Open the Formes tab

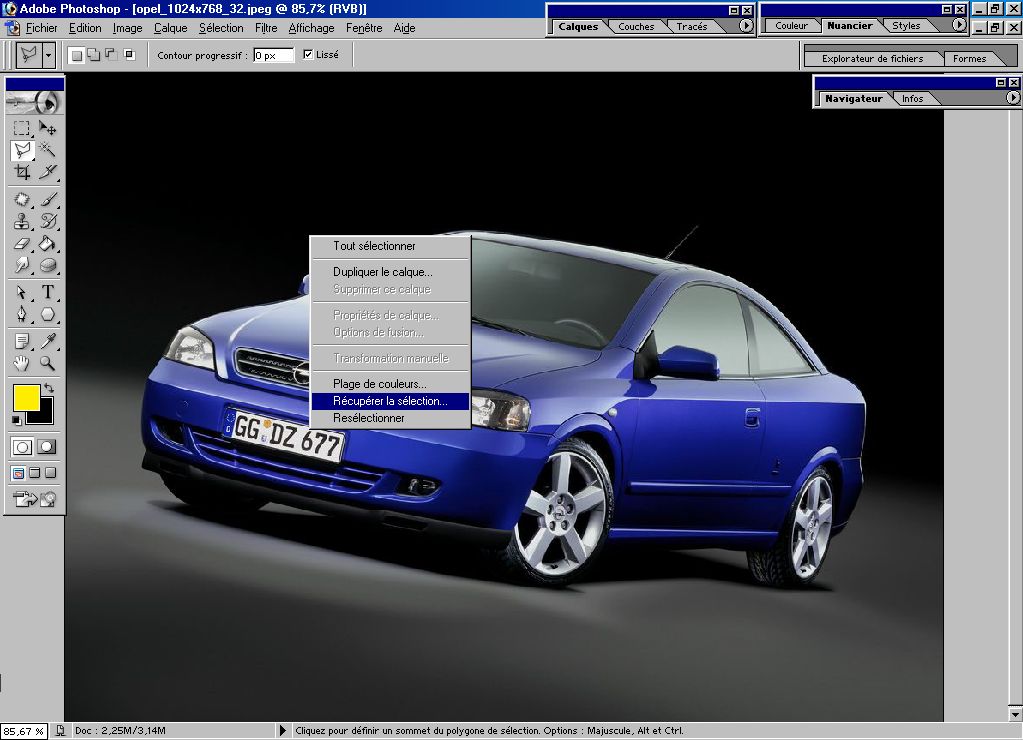tap(969, 59)
